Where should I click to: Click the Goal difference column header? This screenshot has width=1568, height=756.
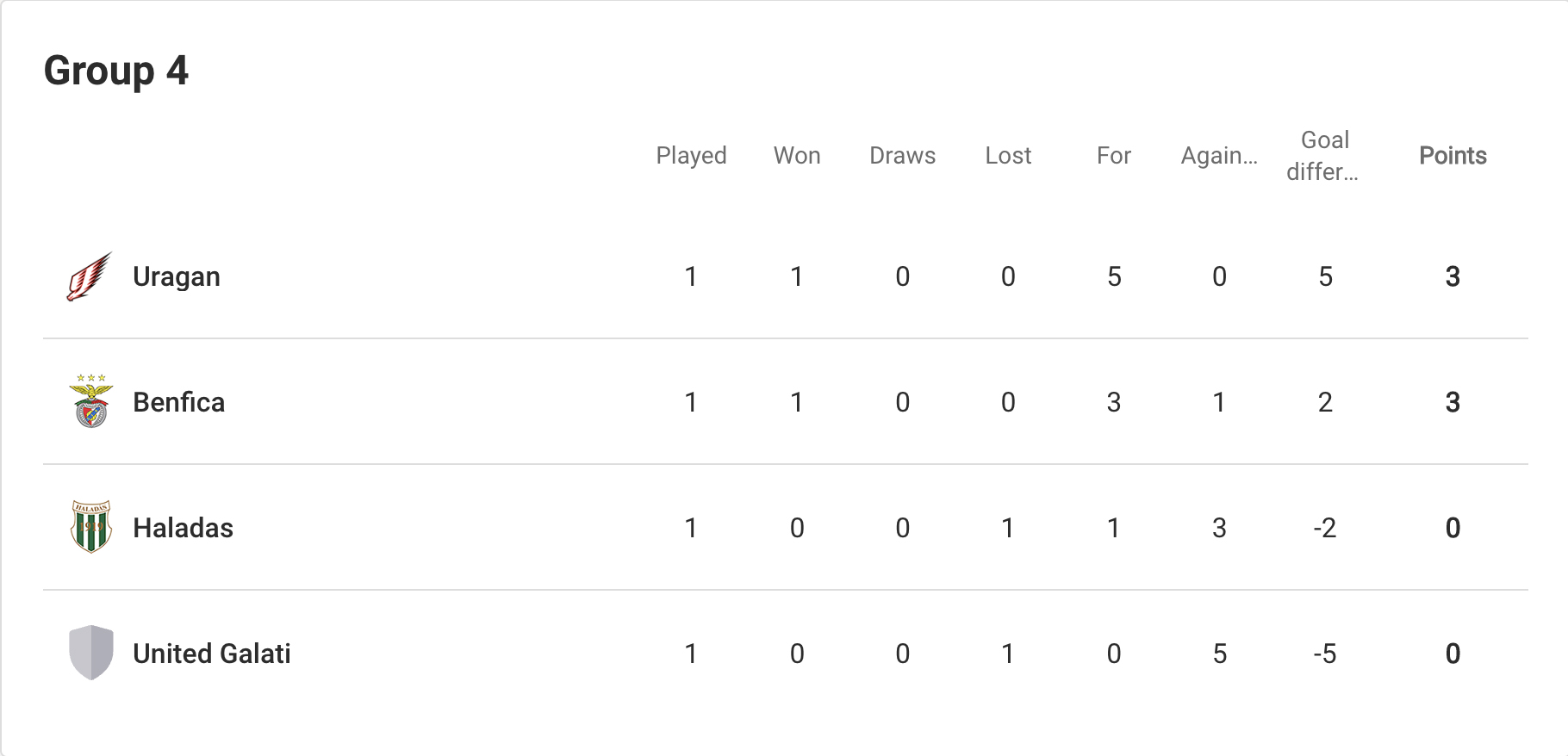pyautogui.click(x=1324, y=156)
